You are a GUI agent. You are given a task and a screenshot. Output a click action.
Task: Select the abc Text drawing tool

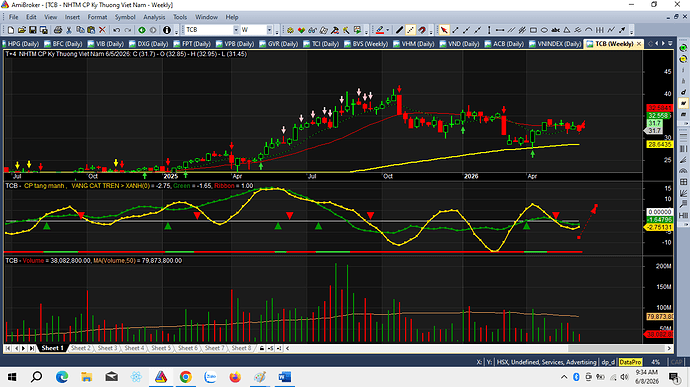[x=555, y=30]
